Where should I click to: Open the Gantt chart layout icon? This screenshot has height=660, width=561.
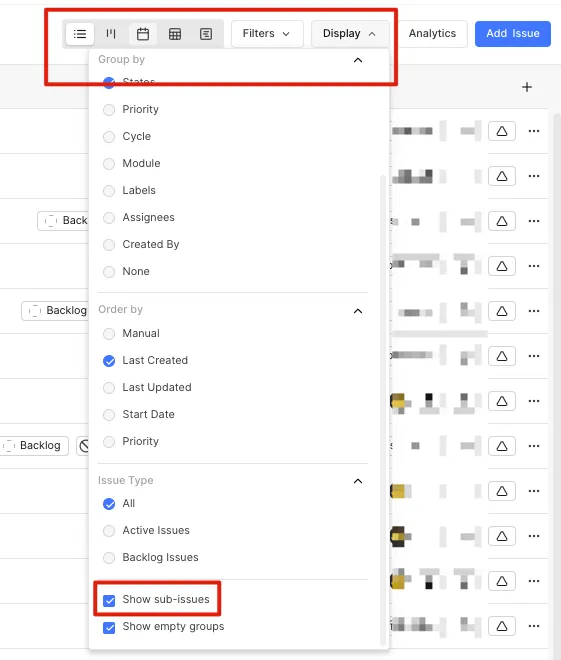tap(206, 34)
